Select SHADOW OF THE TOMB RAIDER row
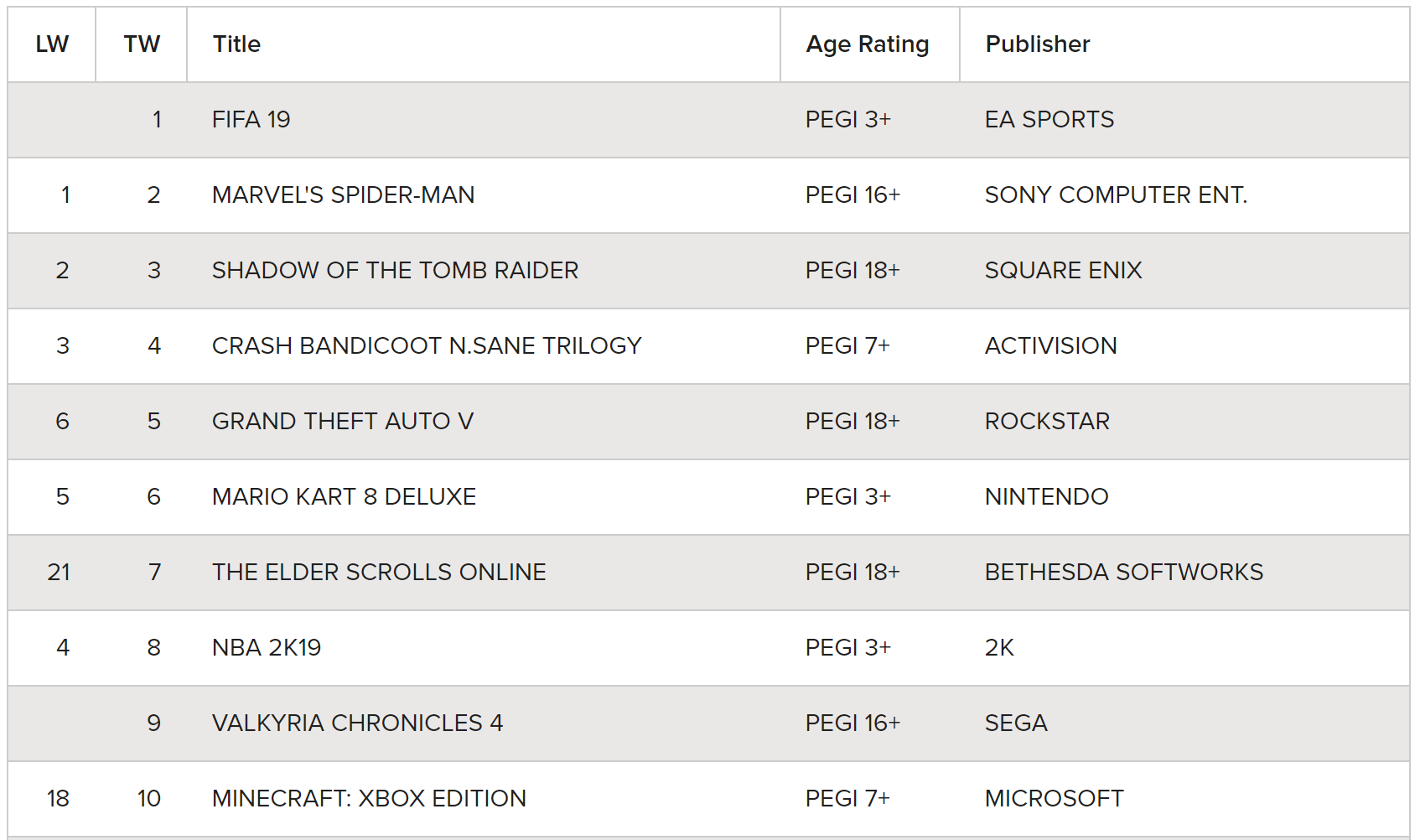The width and height of the screenshot is (1420, 840). [x=709, y=271]
